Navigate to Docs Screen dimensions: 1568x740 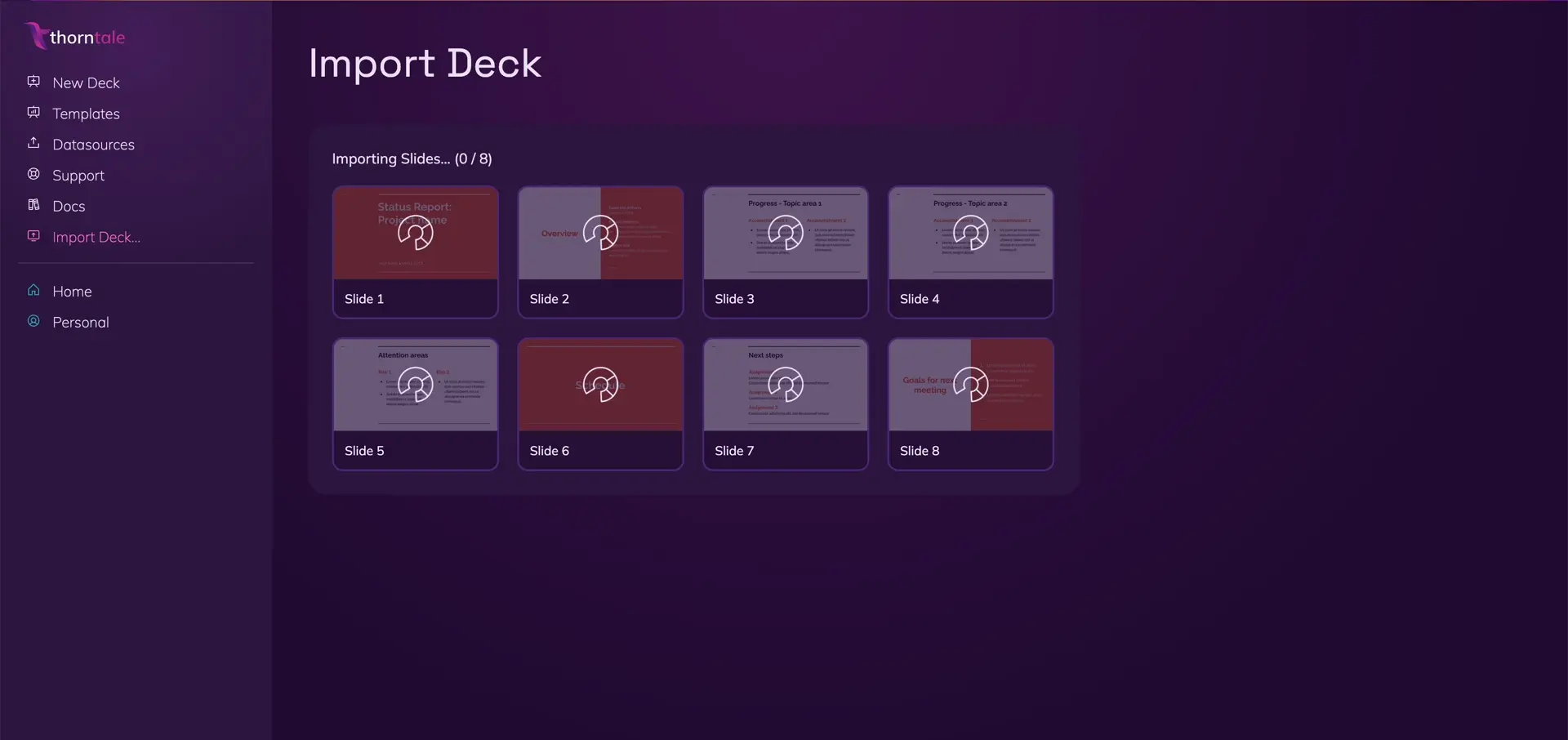click(69, 207)
